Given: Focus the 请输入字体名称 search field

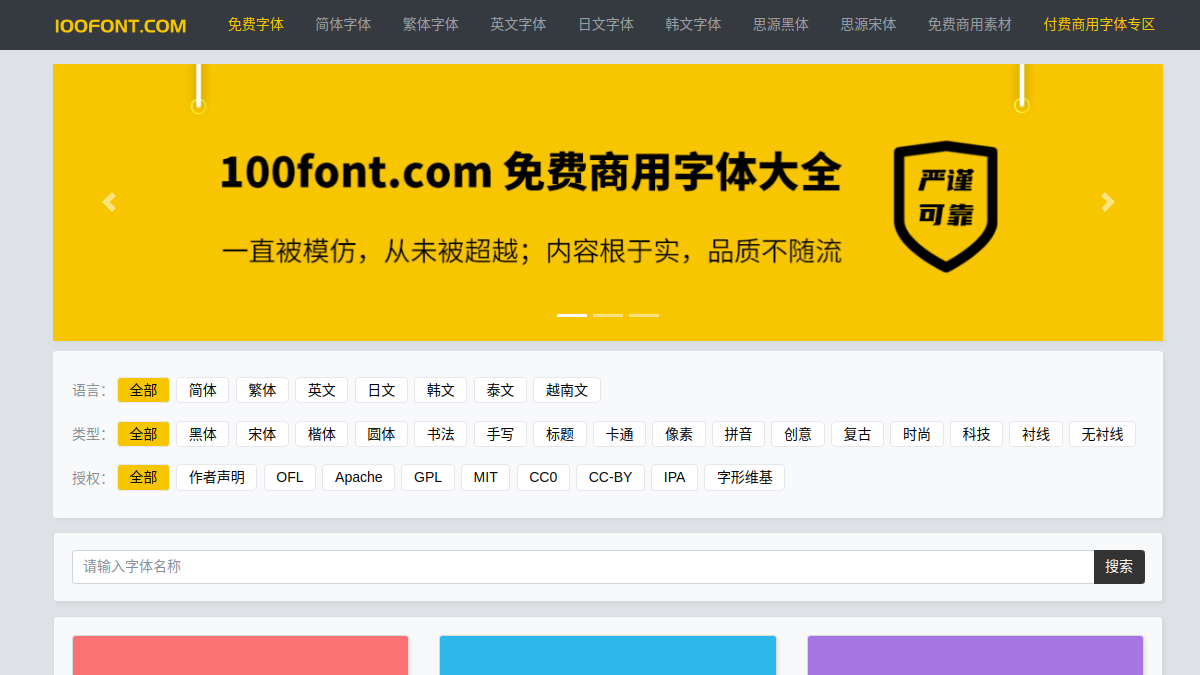Looking at the screenshot, I should pyautogui.click(x=583, y=567).
